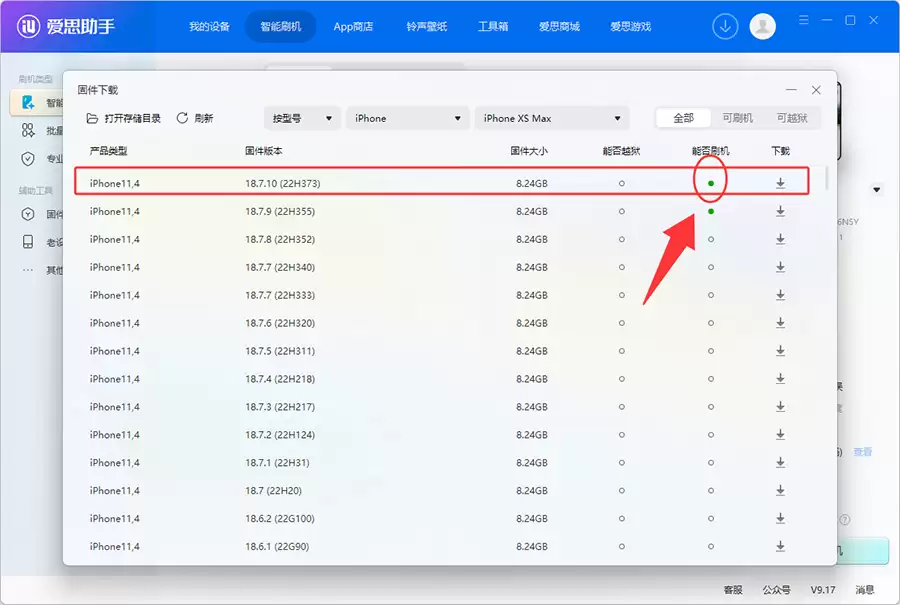Click the 查看 link behind the dialog
This screenshot has height=605, width=900.
(863, 452)
